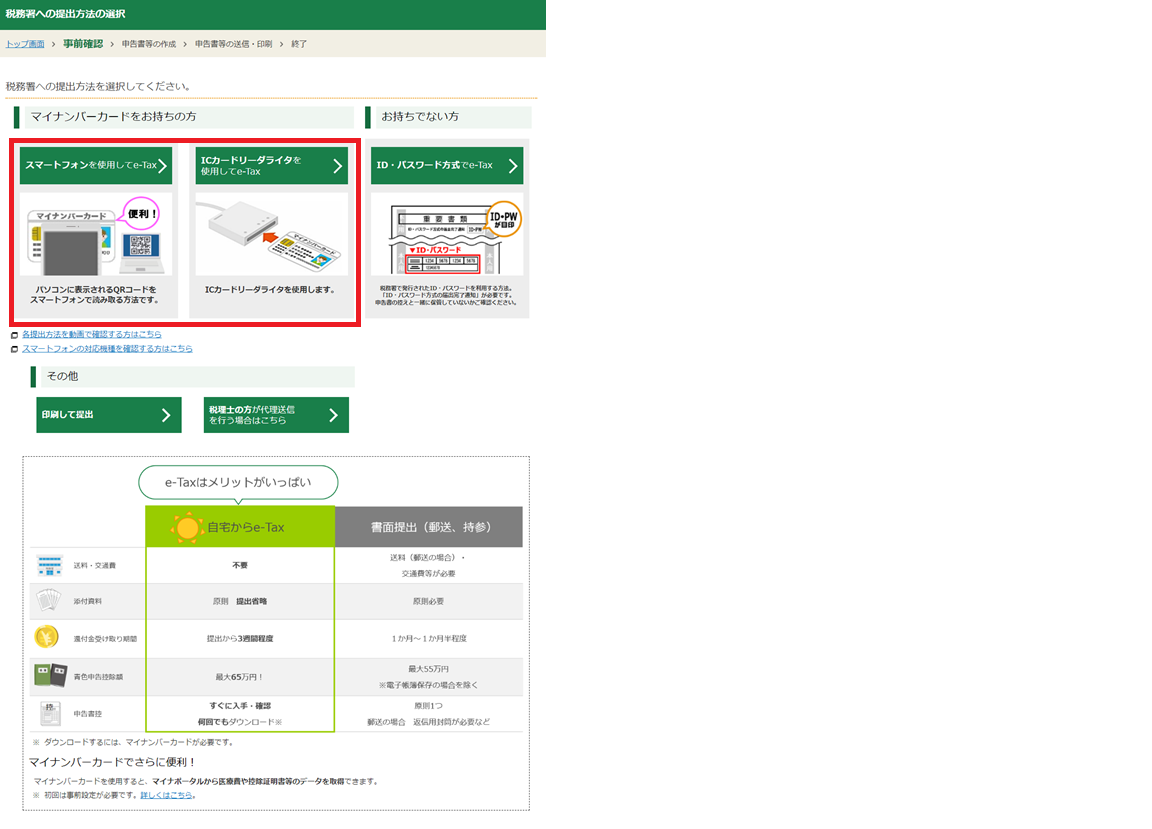Select ICカードリーダライタを使用してe-Tax button
The image size is (1152, 829).
[x=272, y=165]
